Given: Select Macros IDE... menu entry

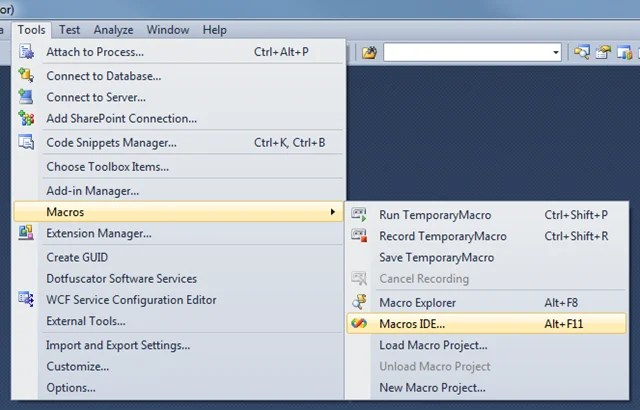Looking at the screenshot, I should click(x=412, y=323).
